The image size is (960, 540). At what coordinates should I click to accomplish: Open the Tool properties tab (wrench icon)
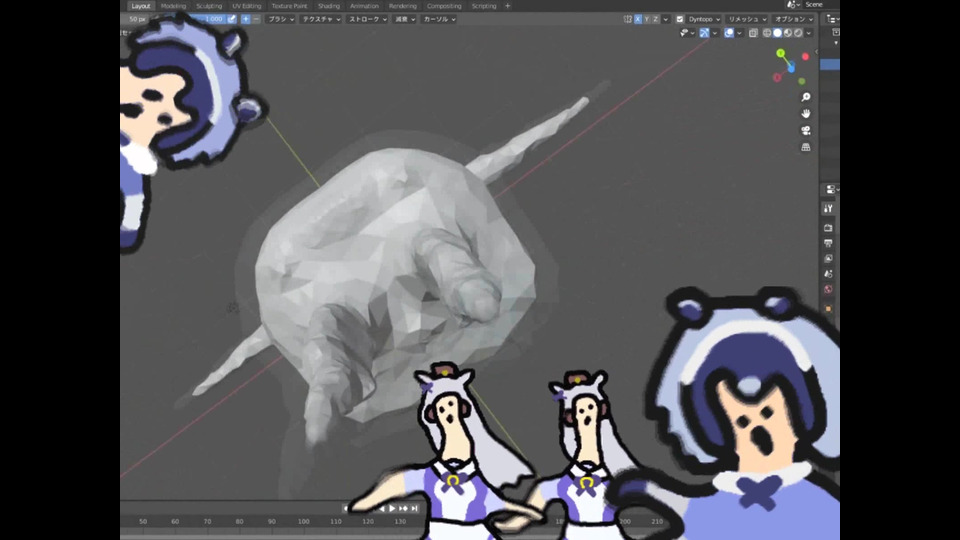click(828, 209)
